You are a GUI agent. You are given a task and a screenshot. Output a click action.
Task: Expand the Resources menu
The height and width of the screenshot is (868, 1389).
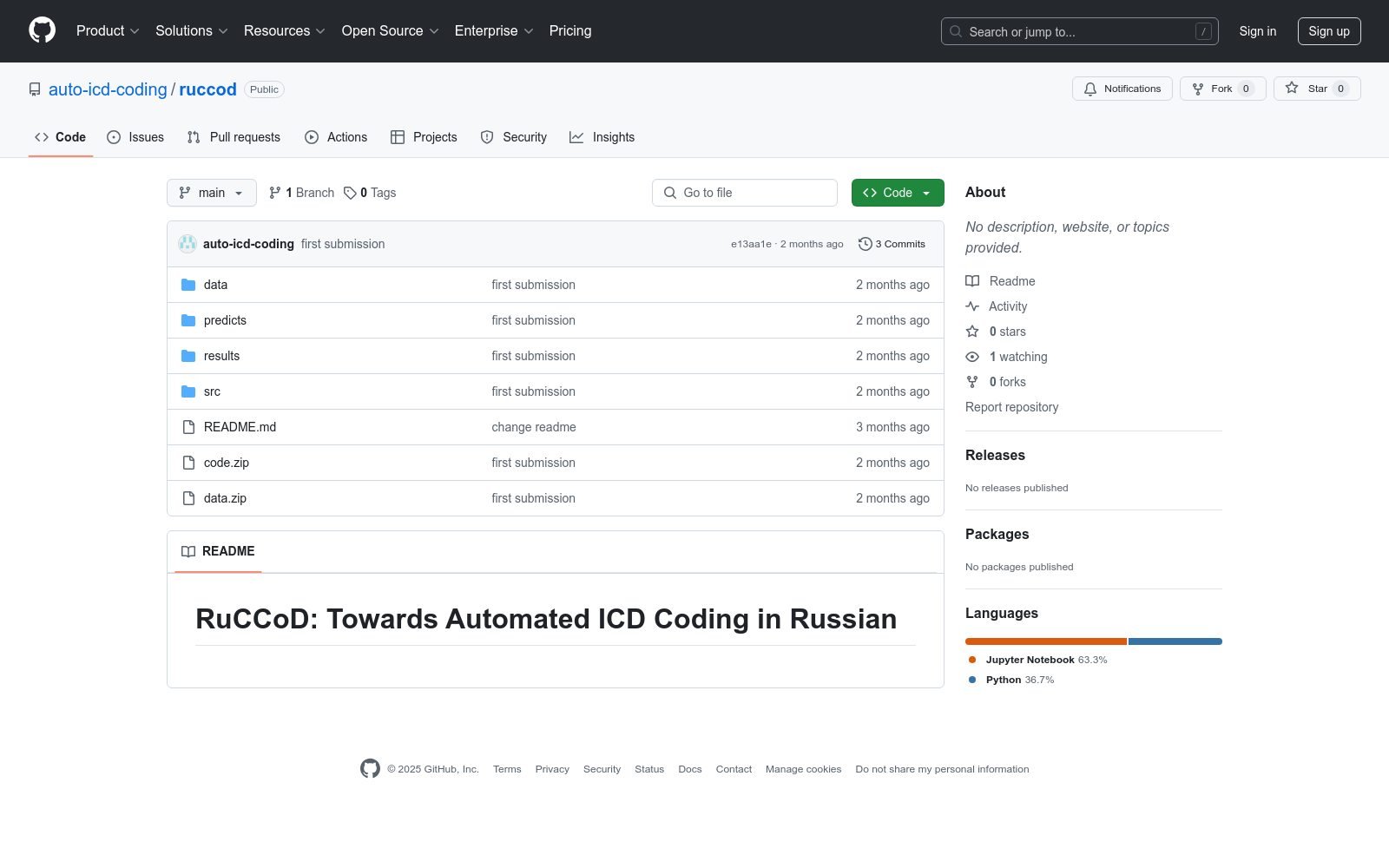(x=285, y=30)
